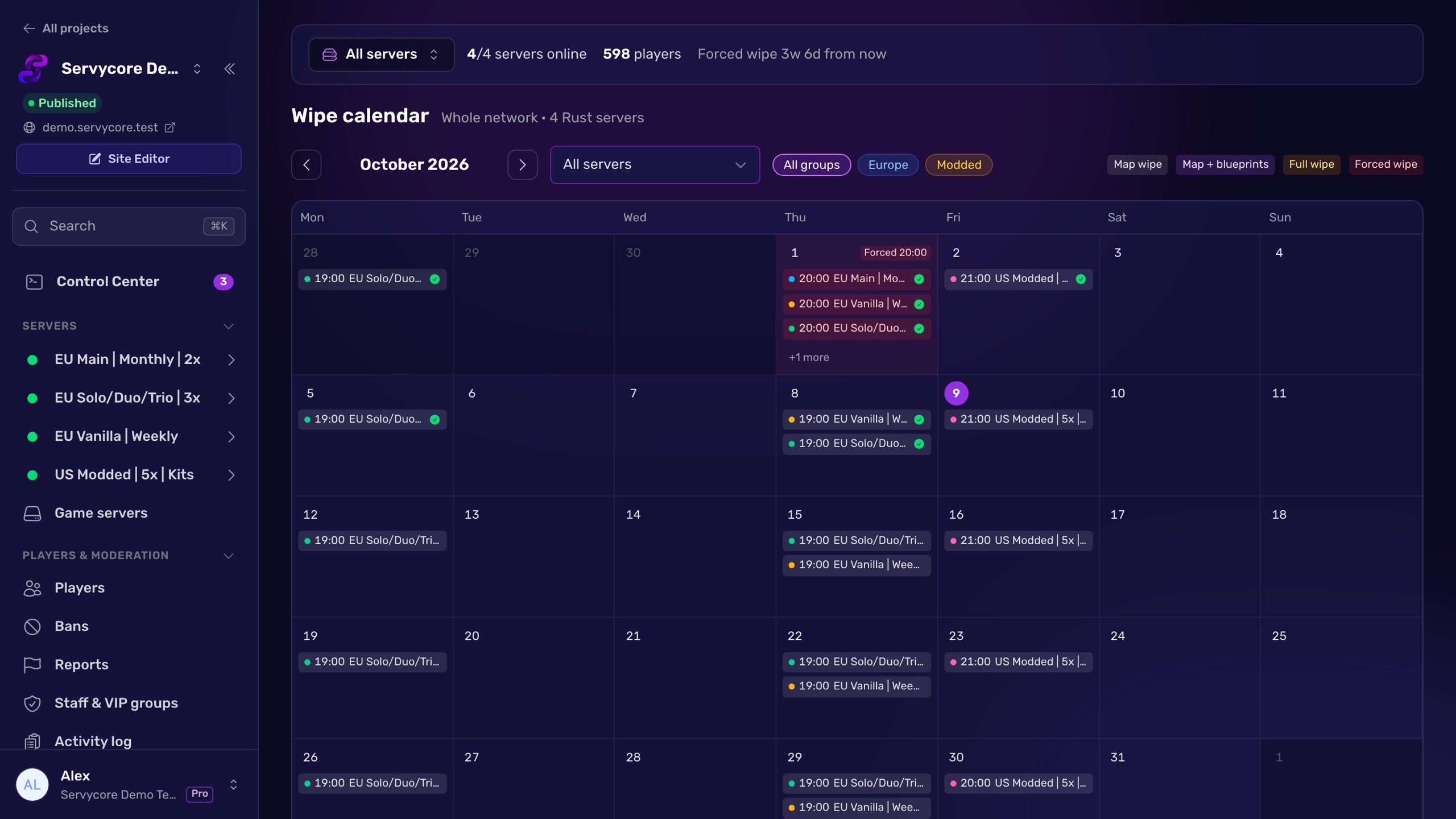Open the All servers calendar filter dropdown
The image size is (1456, 819).
pyautogui.click(x=655, y=165)
